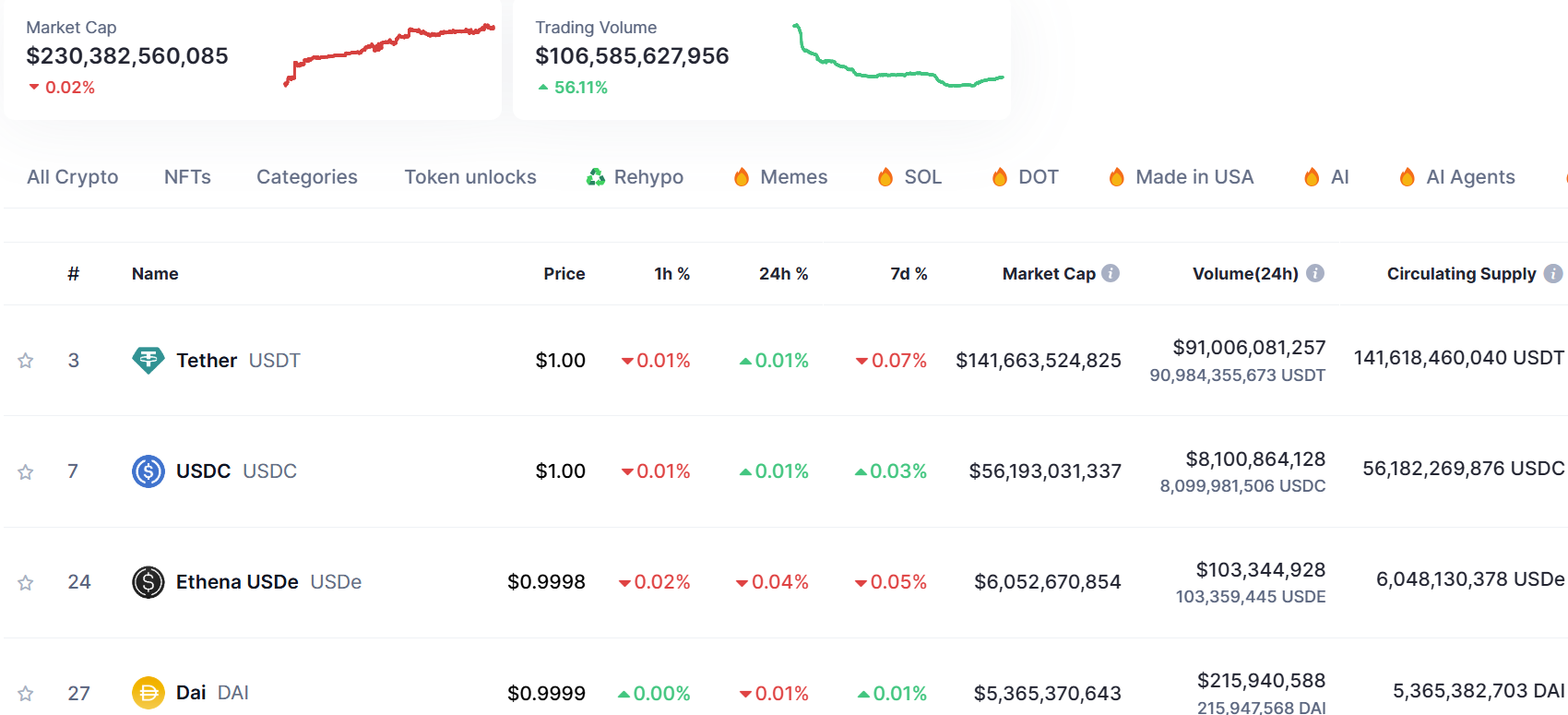Add USDC to watchlist via star icon

click(25, 471)
